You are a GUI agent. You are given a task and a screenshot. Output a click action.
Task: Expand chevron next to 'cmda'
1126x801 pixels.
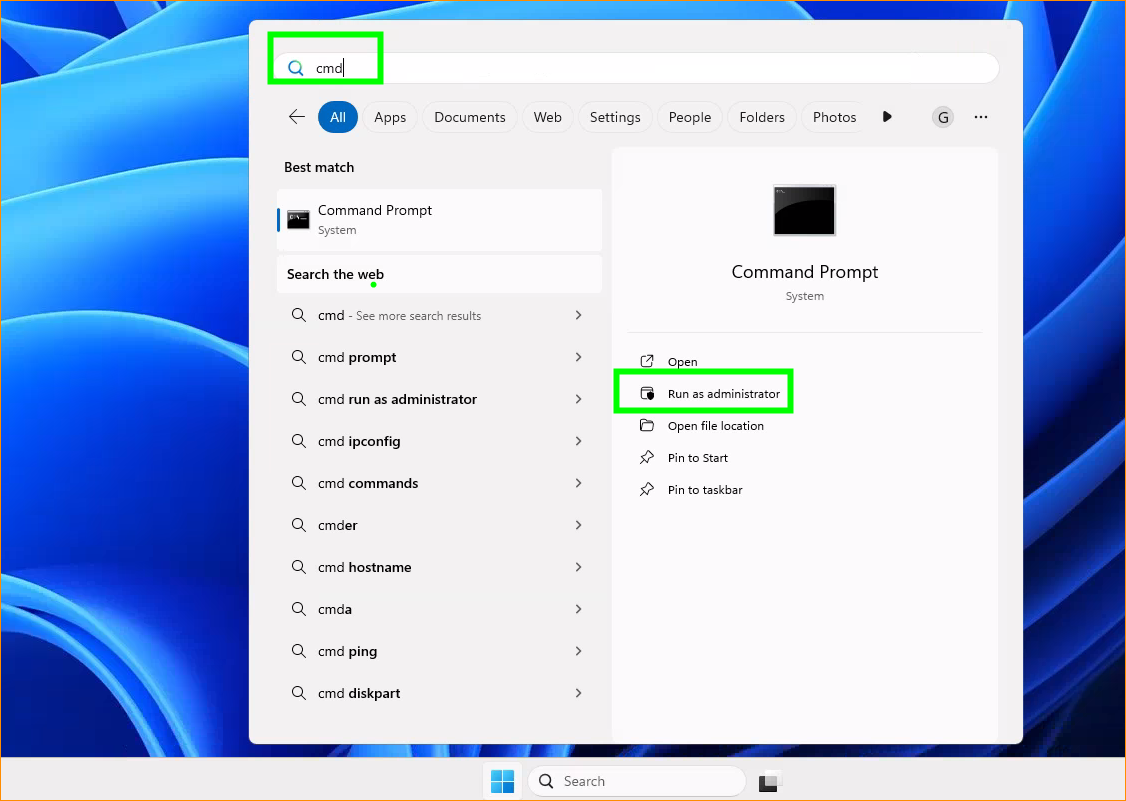[579, 609]
